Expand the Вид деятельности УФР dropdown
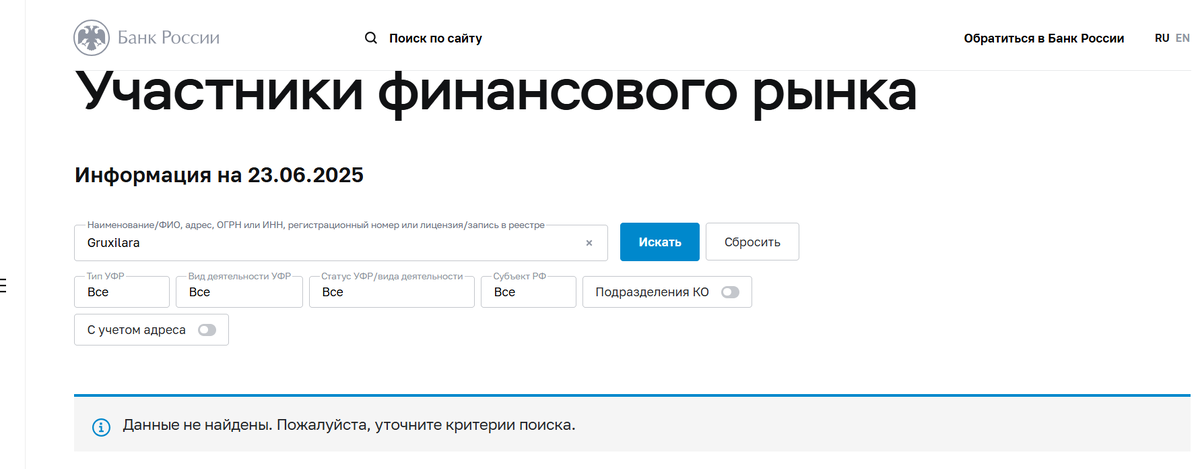This screenshot has height=469, width=1200. click(239, 292)
